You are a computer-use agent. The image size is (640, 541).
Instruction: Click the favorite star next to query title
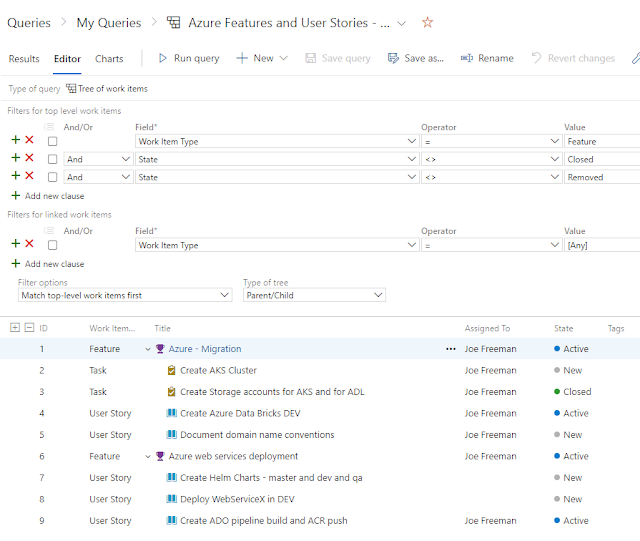point(427,22)
